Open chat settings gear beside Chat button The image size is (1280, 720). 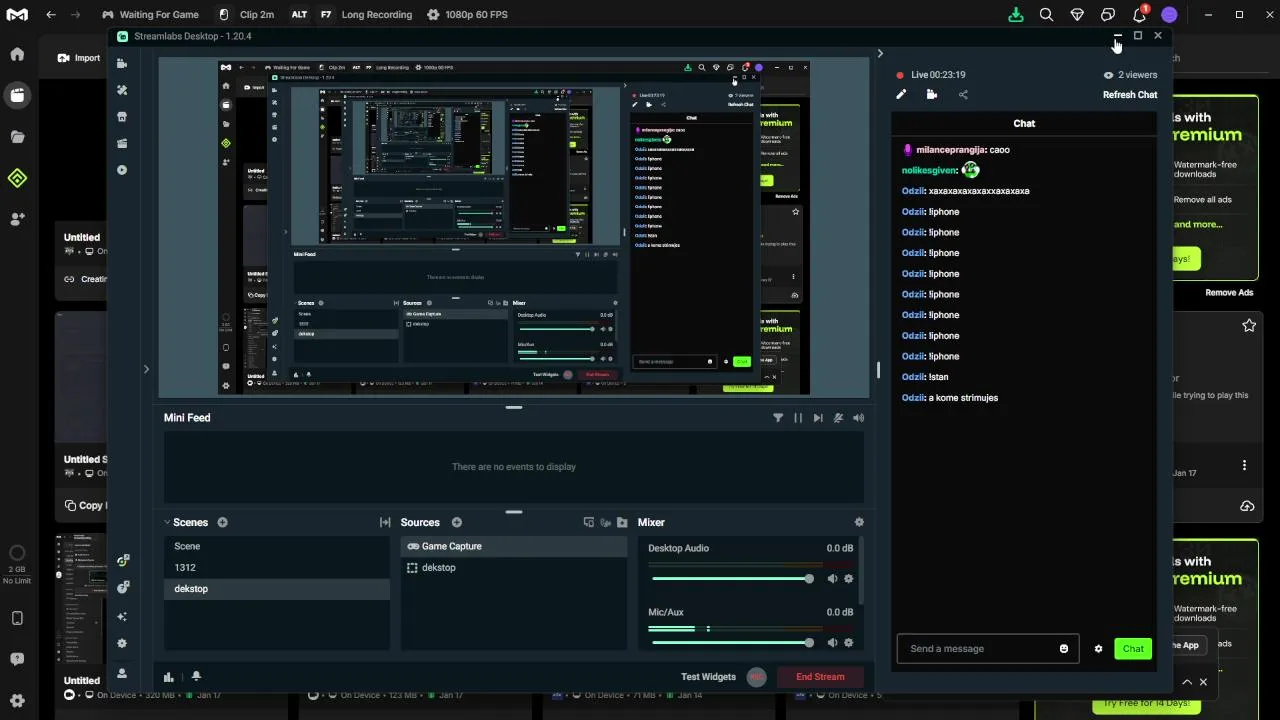point(1098,649)
